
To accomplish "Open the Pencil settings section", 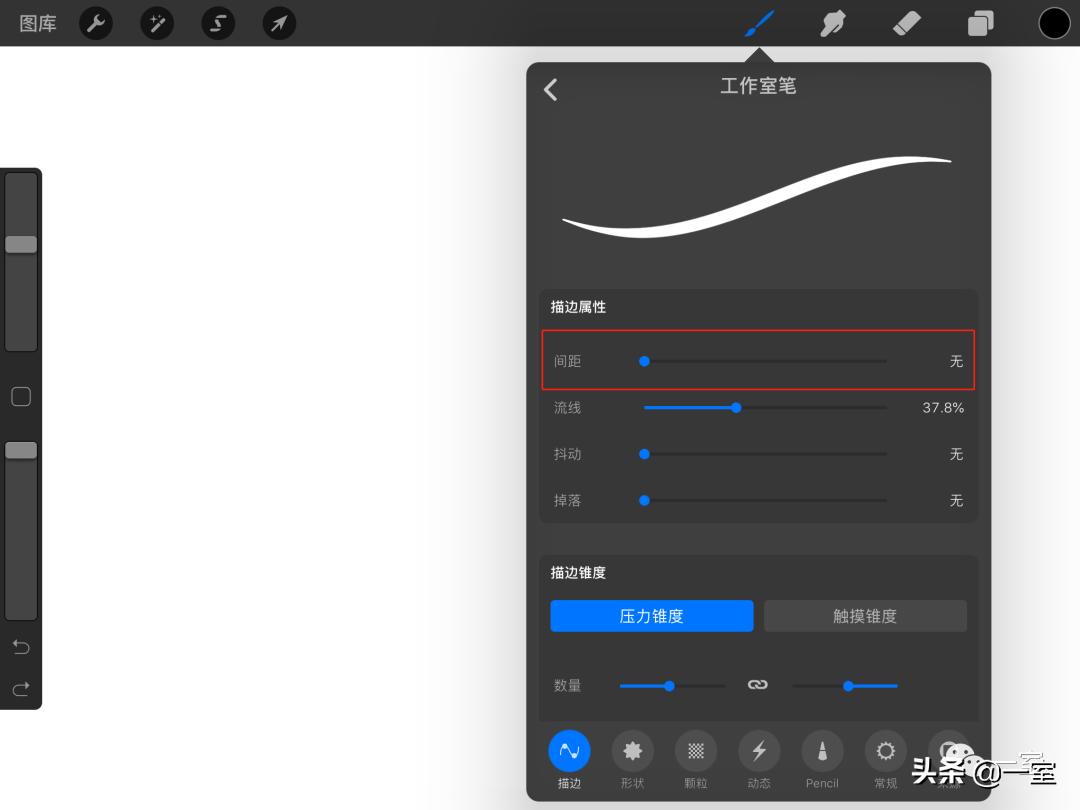I will tap(821, 760).
